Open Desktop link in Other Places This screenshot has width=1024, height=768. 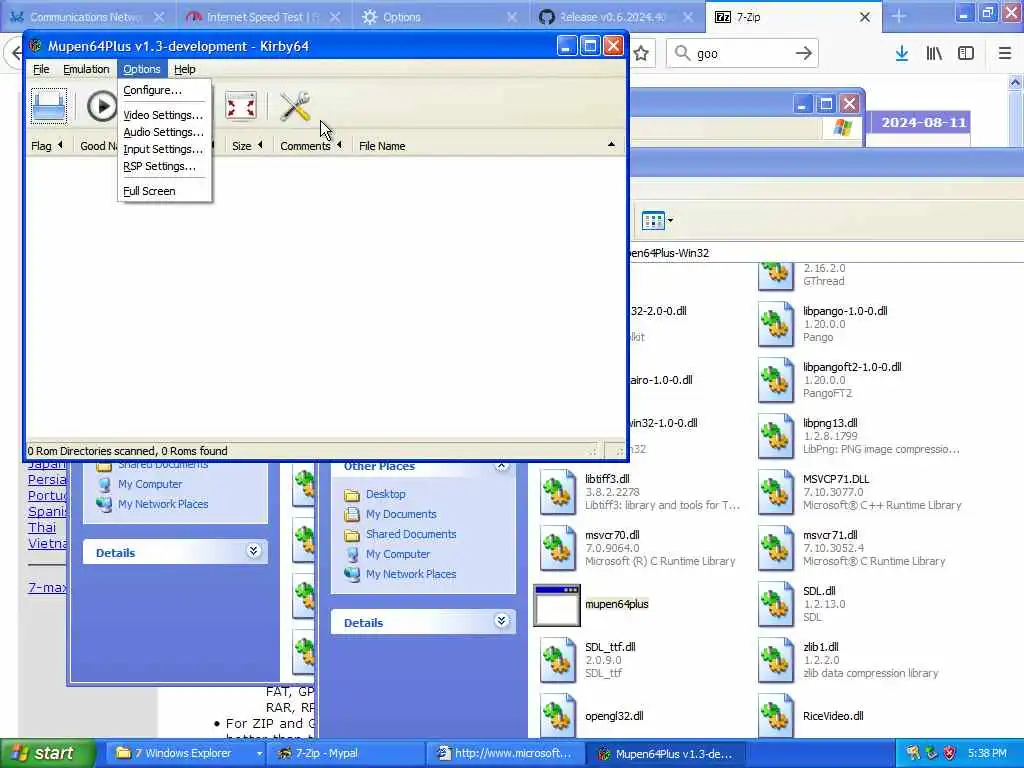point(385,494)
